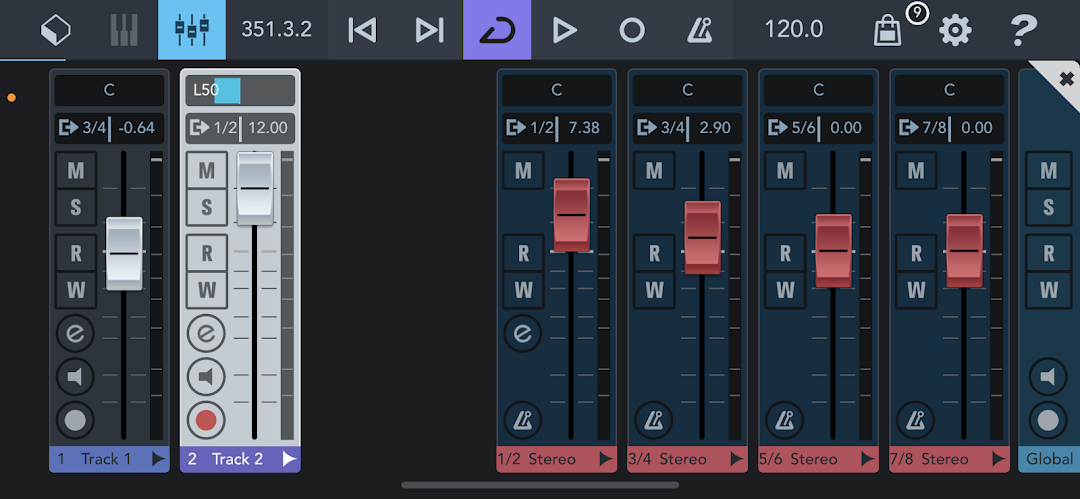This screenshot has height=499, width=1080.
Task: Open the shop bag icon
Action: point(887,32)
